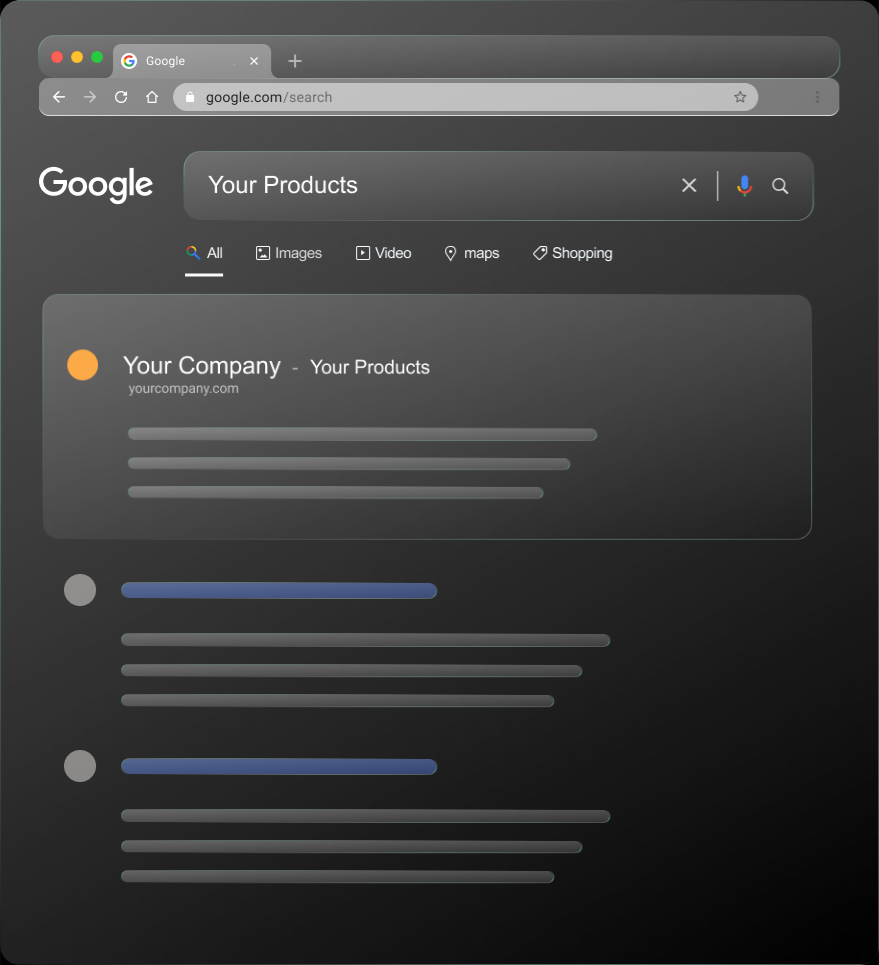The image size is (879, 965).
Task: Close the Google browser tab
Action: click(x=254, y=61)
